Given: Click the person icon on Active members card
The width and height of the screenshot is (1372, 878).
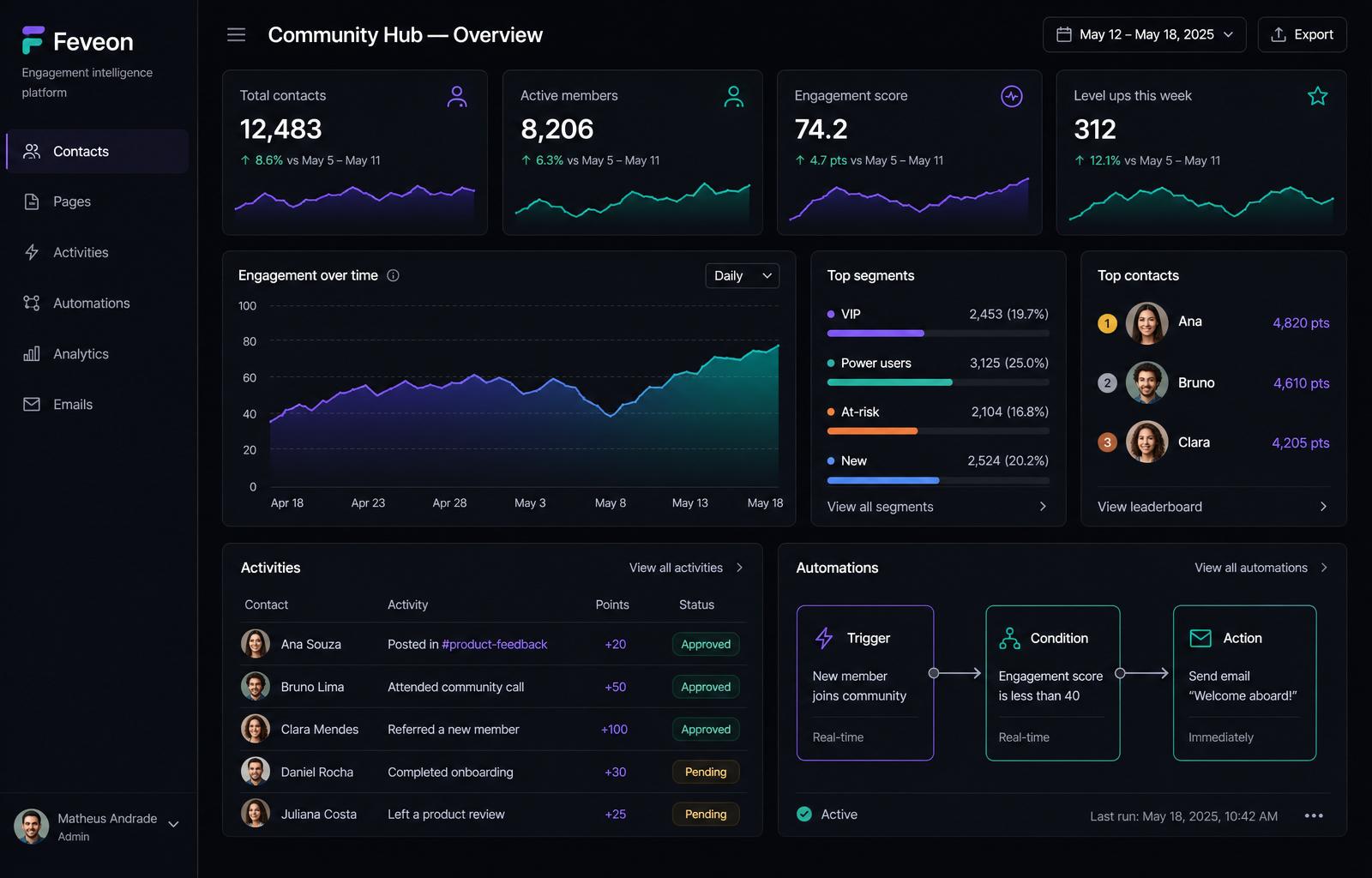Looking at the screenshot, I should pyautogui.click(x=733, y=96).
